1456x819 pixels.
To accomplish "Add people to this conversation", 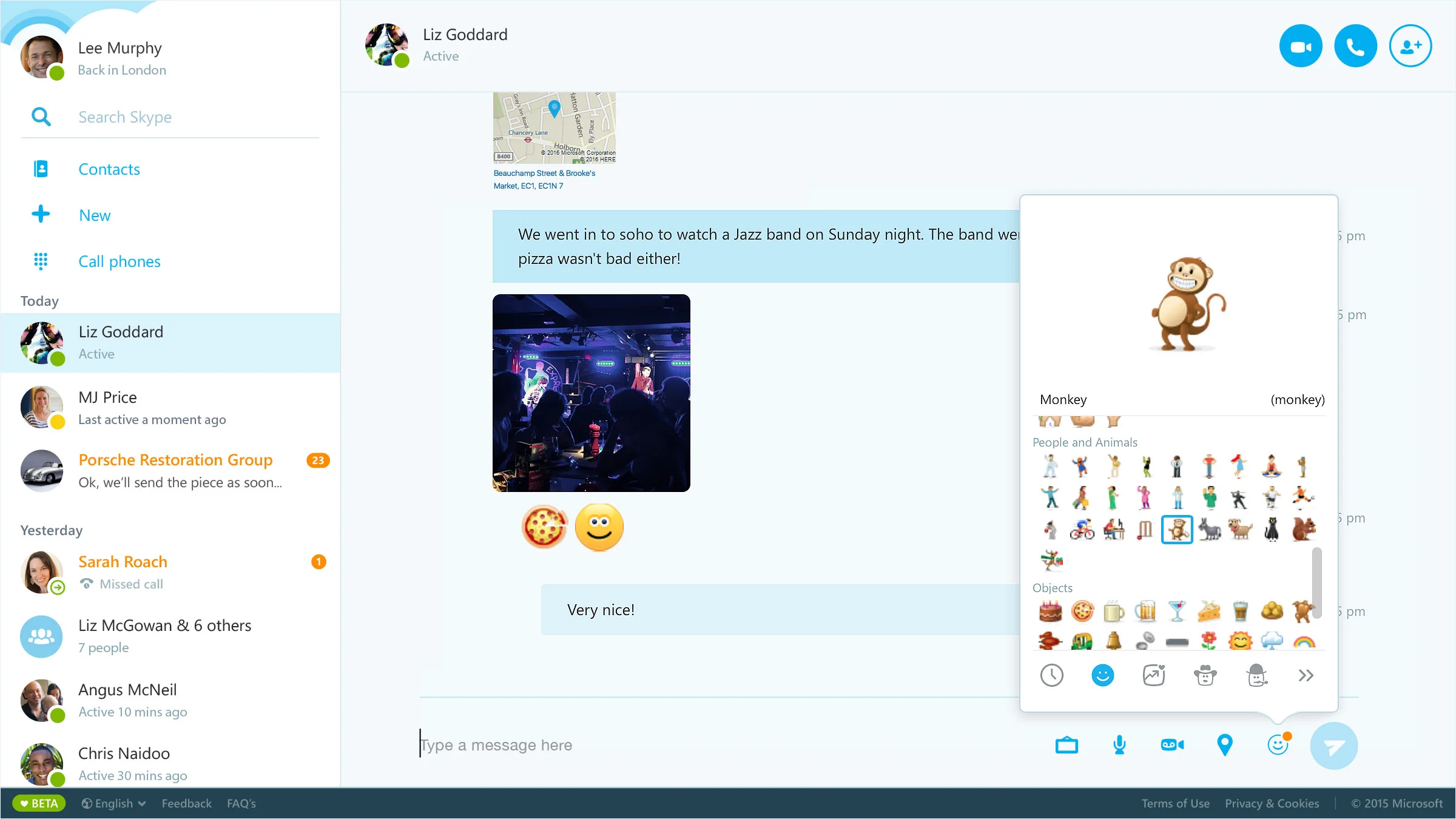I will (1410, 46).
